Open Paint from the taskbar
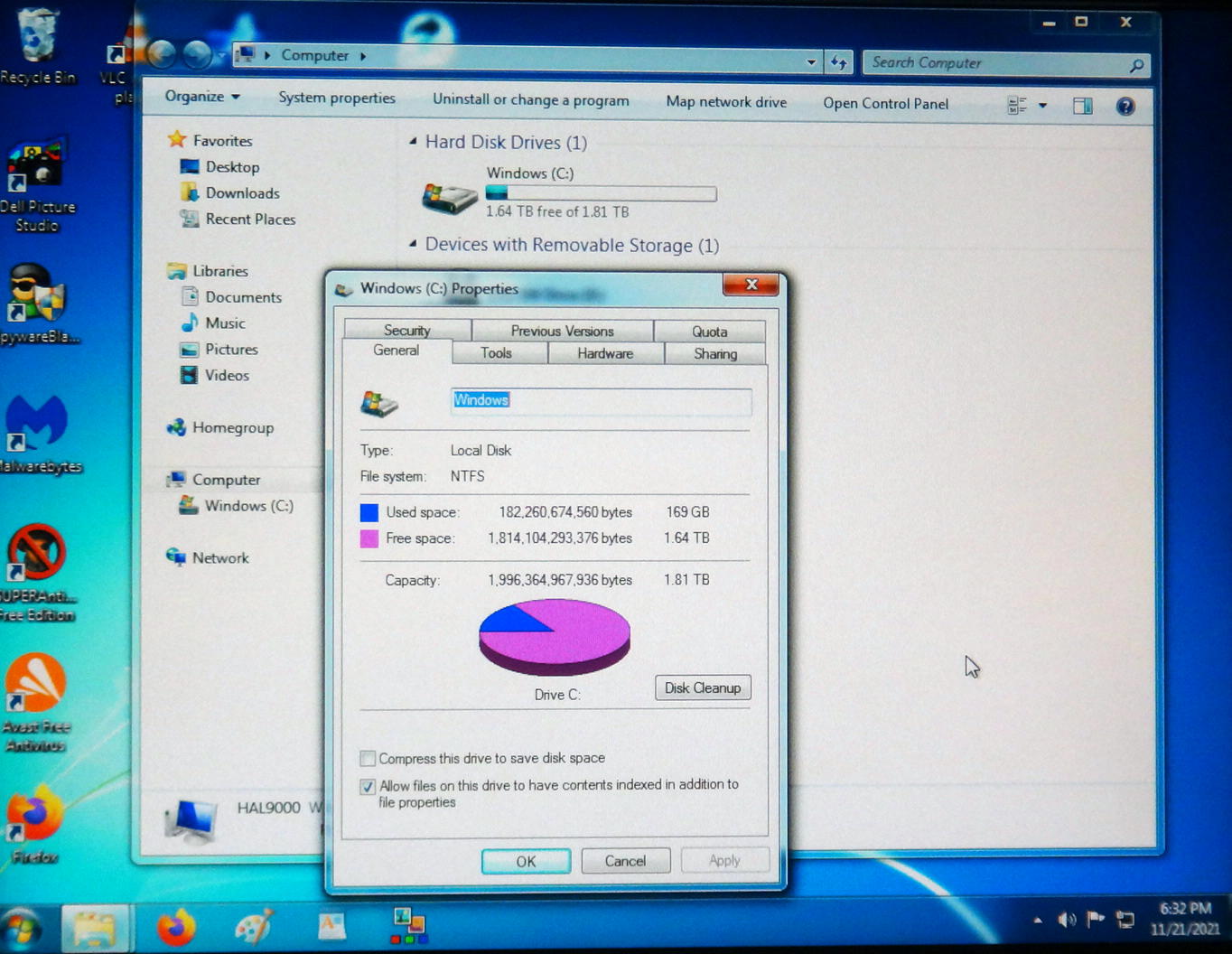The height and width of the screenshot is (954, 1232). pos(254,928)
